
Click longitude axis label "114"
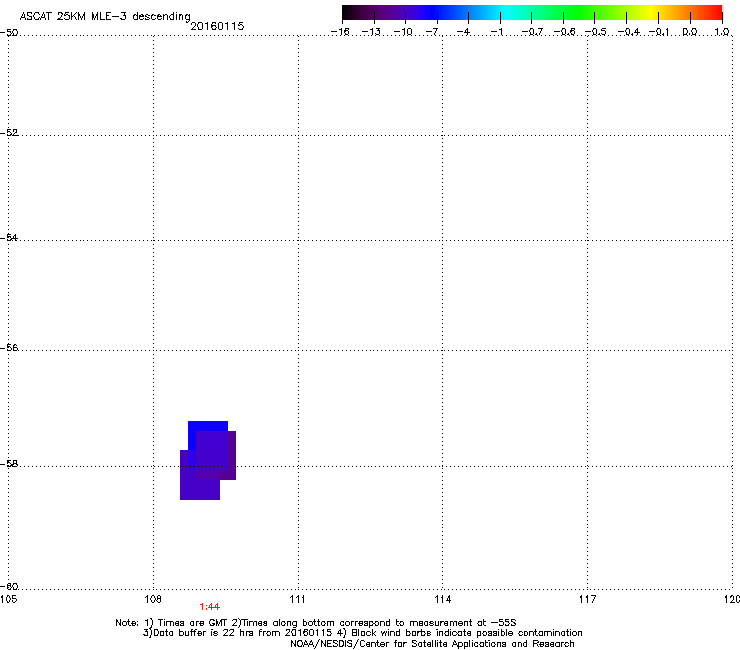[442, 599]
